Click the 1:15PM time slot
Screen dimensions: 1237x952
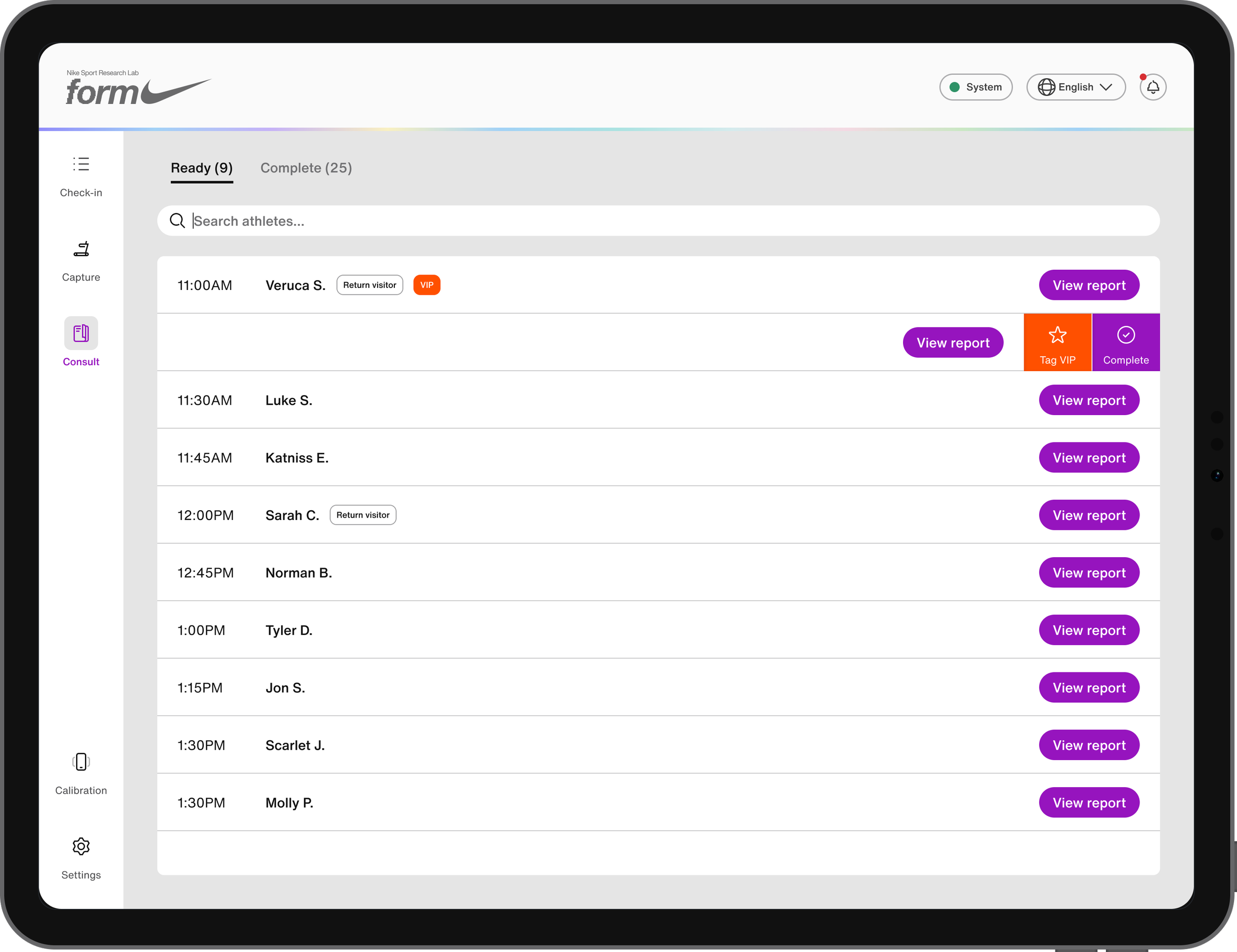[x=200, y=687]
